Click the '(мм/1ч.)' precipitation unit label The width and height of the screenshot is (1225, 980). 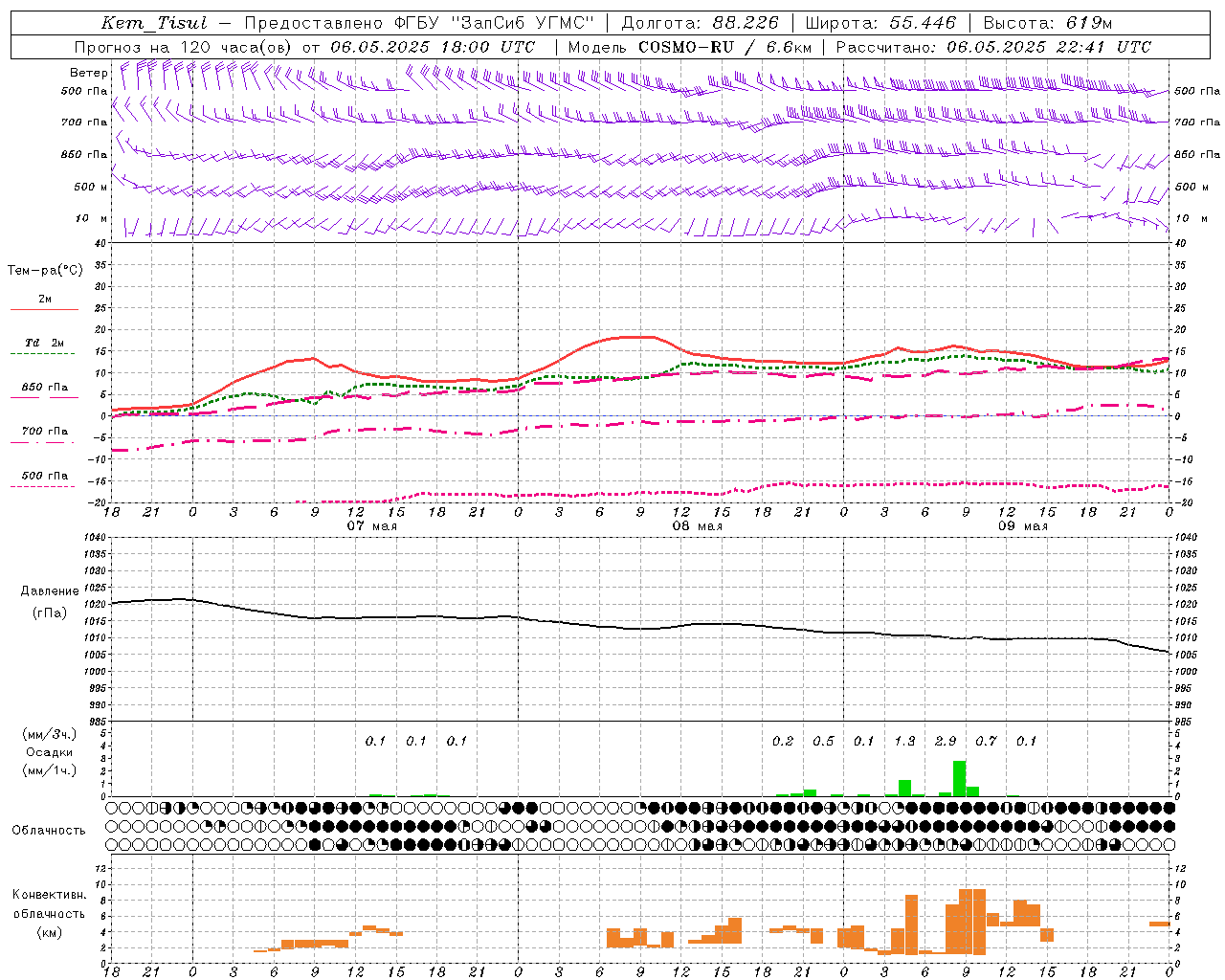click(x=49, y=770)
